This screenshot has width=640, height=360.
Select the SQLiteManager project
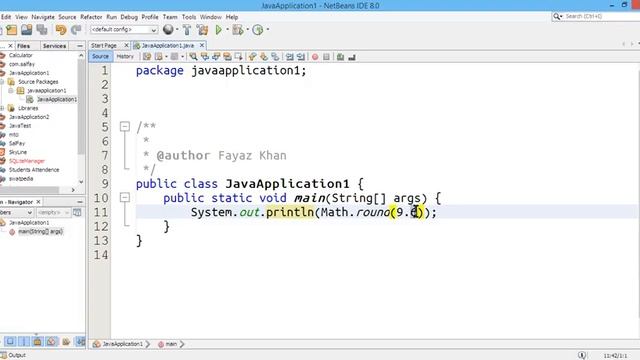click(27, 161)
